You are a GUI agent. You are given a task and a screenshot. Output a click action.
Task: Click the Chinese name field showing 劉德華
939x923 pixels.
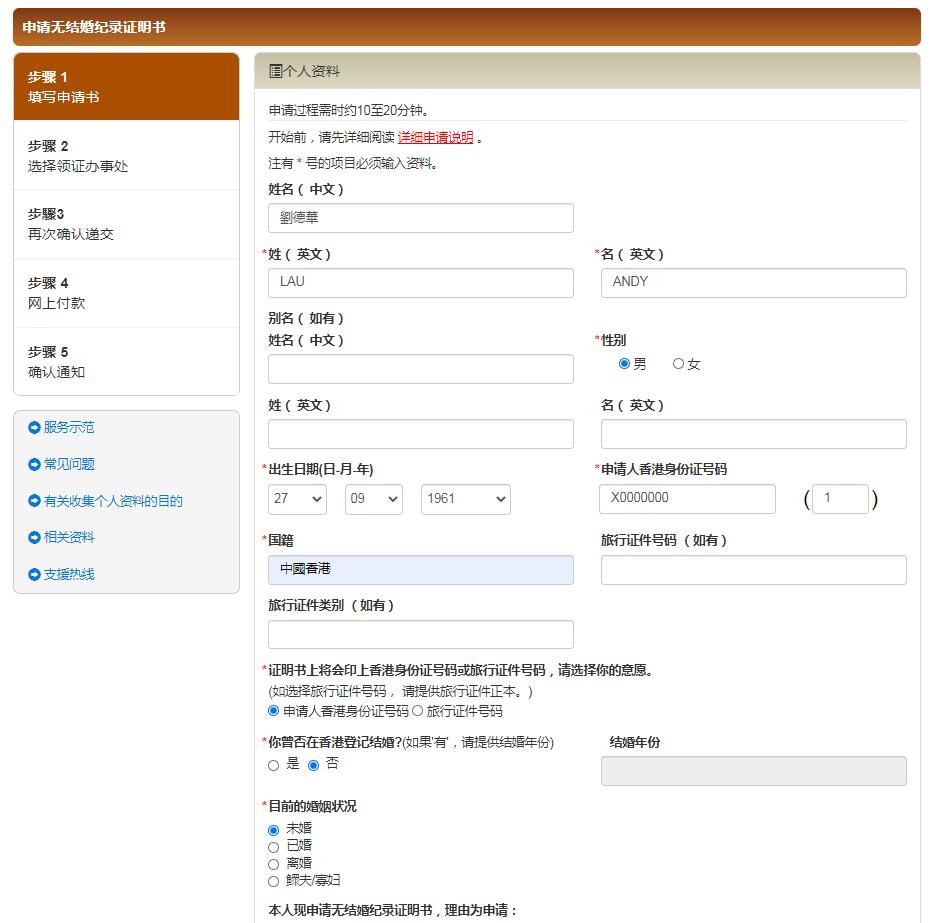420,218
